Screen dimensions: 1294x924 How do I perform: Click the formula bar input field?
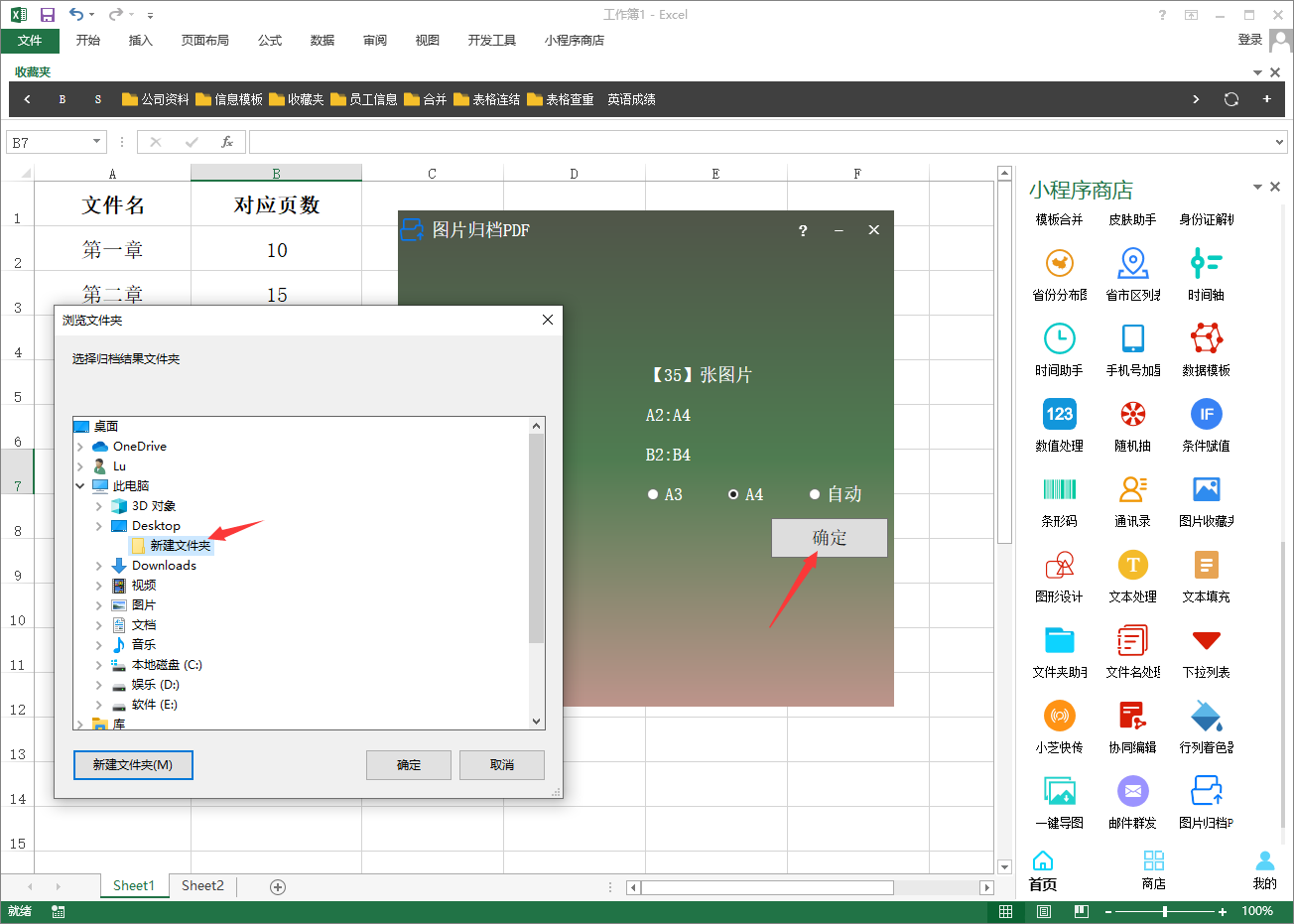click(767, 142)
